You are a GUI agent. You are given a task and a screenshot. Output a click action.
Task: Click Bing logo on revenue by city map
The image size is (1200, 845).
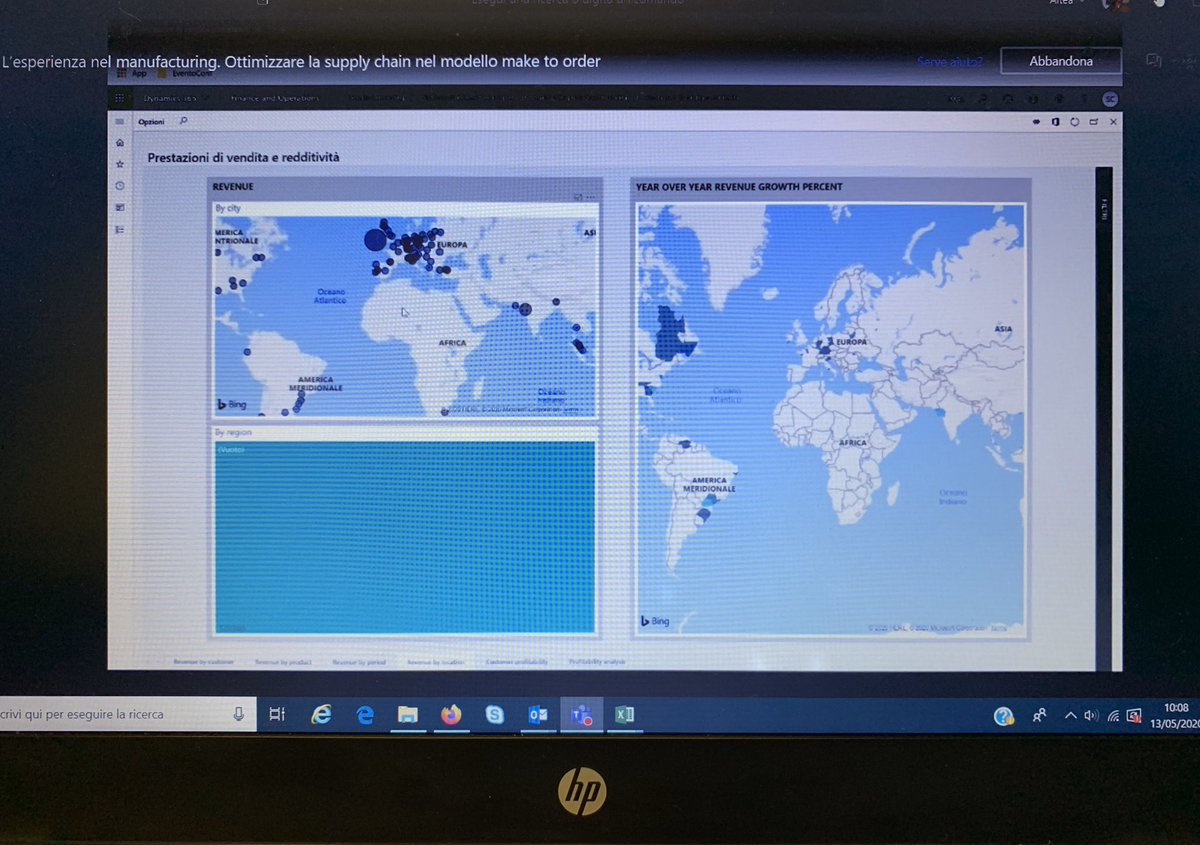(x=232, y=404)
